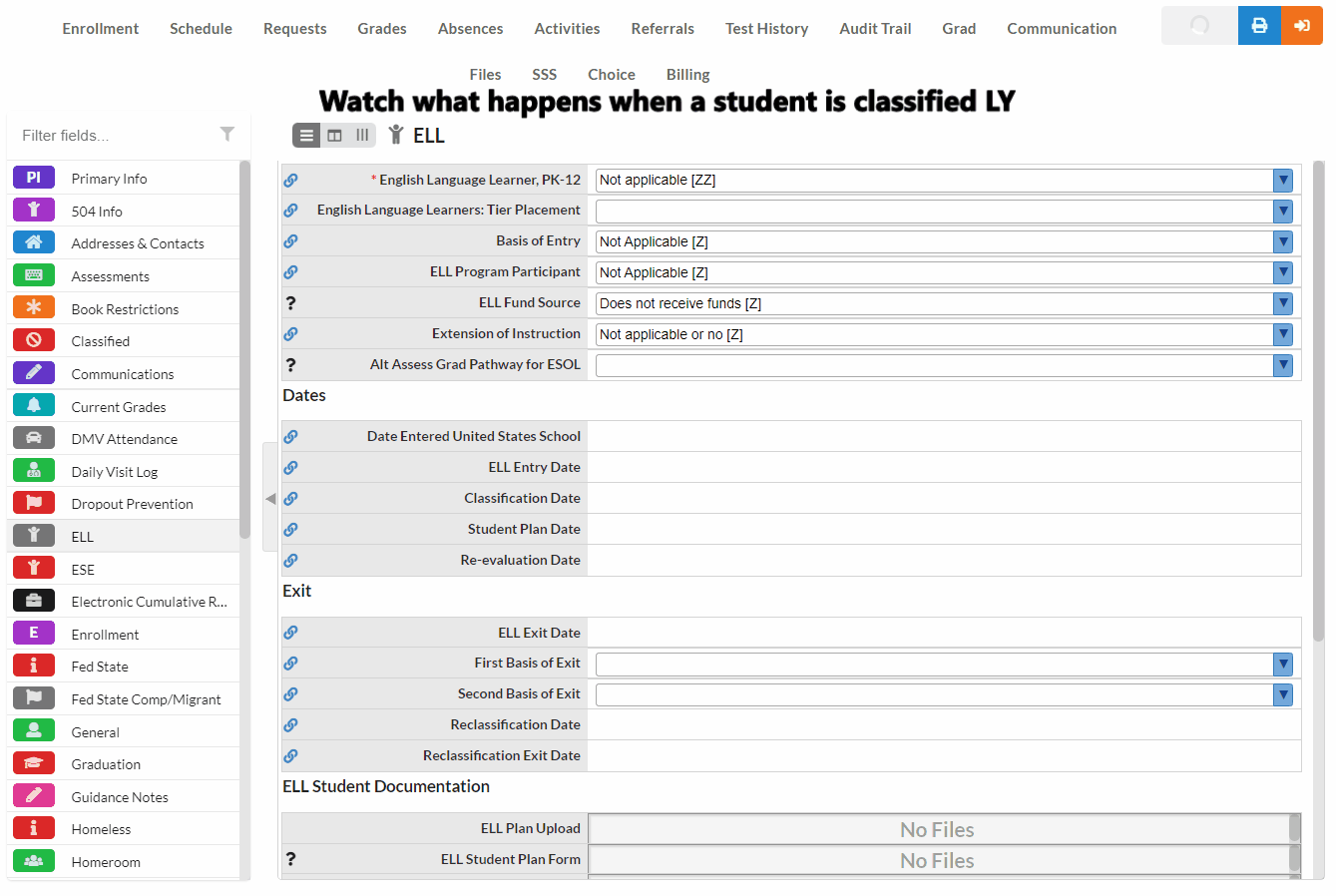
Task: Click the link icon beside Basis of Entry
Action: [290, 241]
